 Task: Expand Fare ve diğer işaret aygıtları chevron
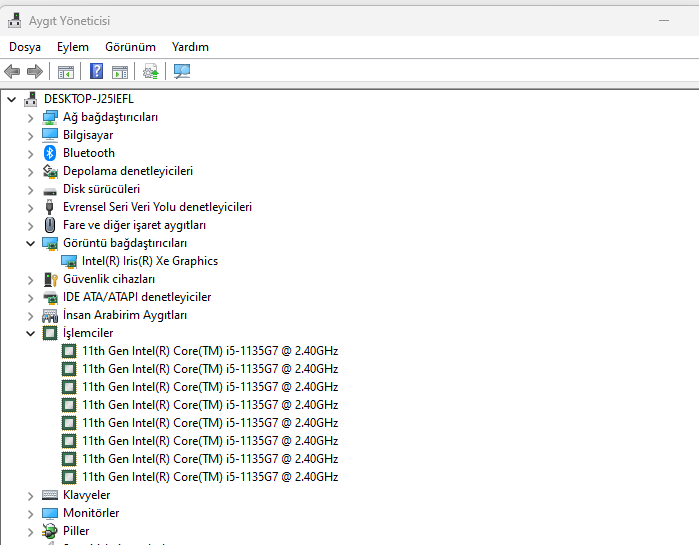click(30, 226)
